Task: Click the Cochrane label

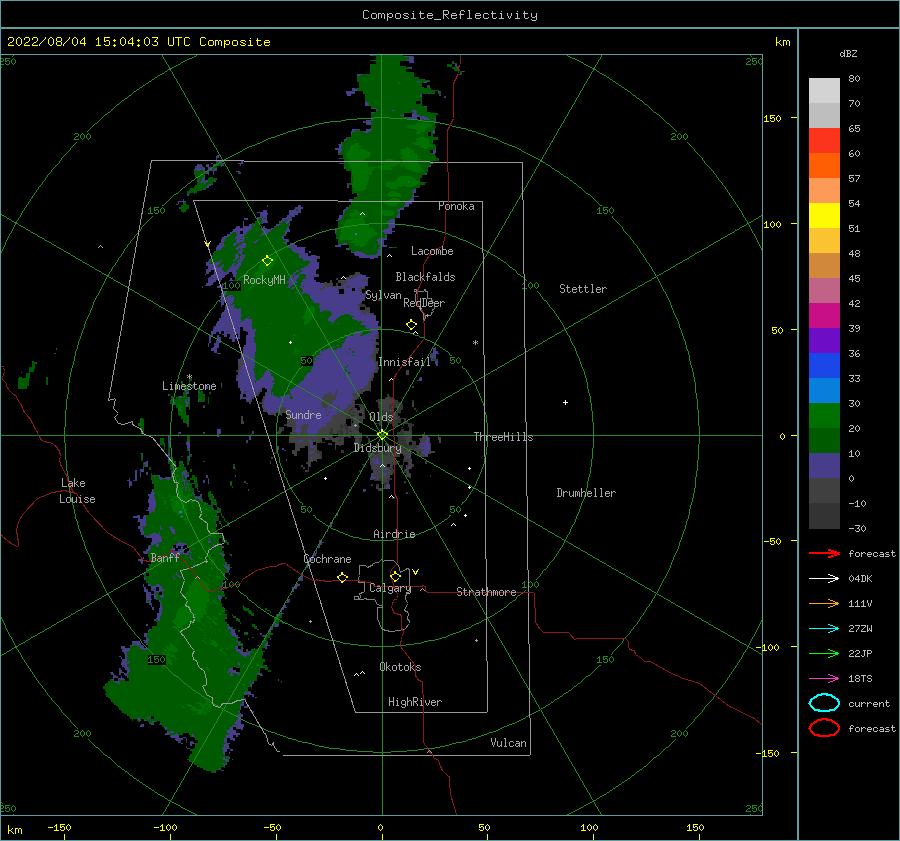Action: 327,559
